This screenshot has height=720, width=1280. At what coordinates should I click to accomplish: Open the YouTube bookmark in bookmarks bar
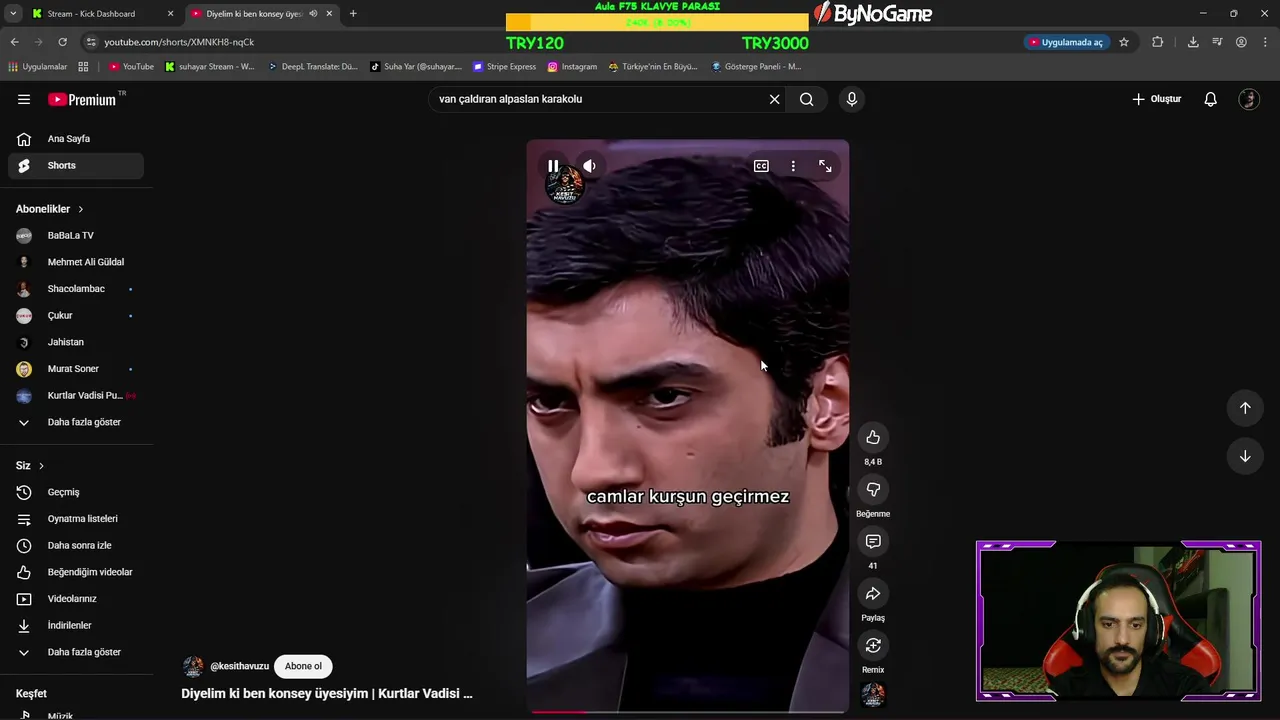(x=131, y=67)
